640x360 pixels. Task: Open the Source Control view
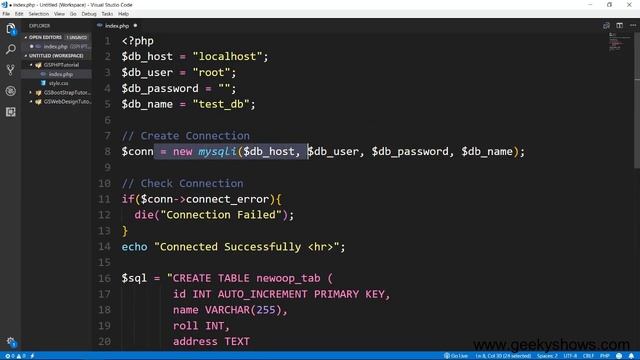[x=11, y=70]
